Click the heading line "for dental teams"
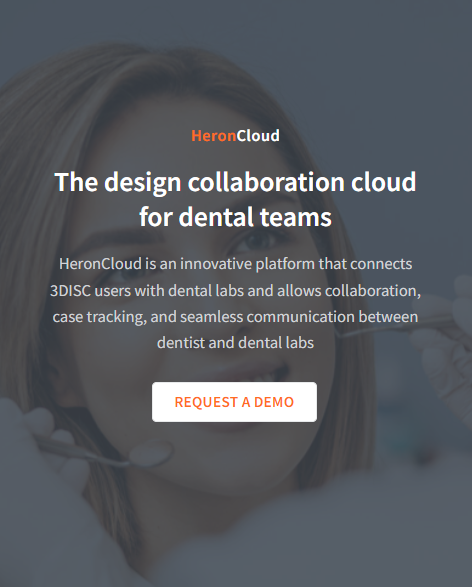 click(x=235, y=217)
